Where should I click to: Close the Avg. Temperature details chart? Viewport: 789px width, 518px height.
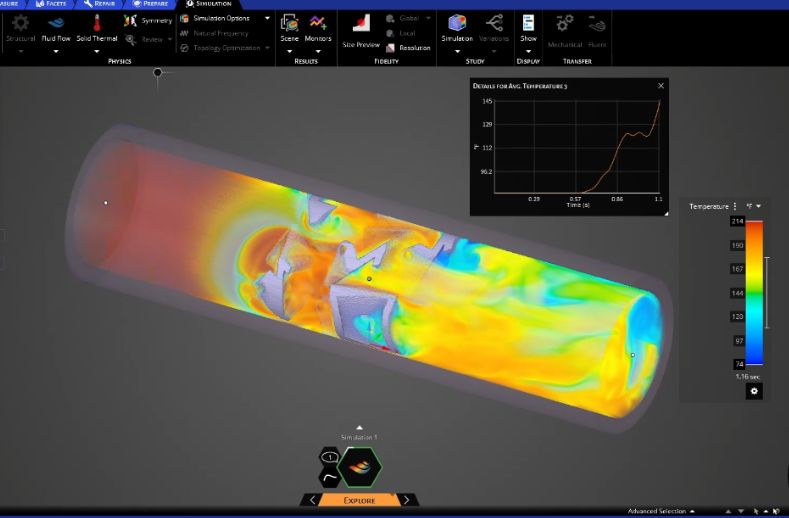tap(661, 86)
